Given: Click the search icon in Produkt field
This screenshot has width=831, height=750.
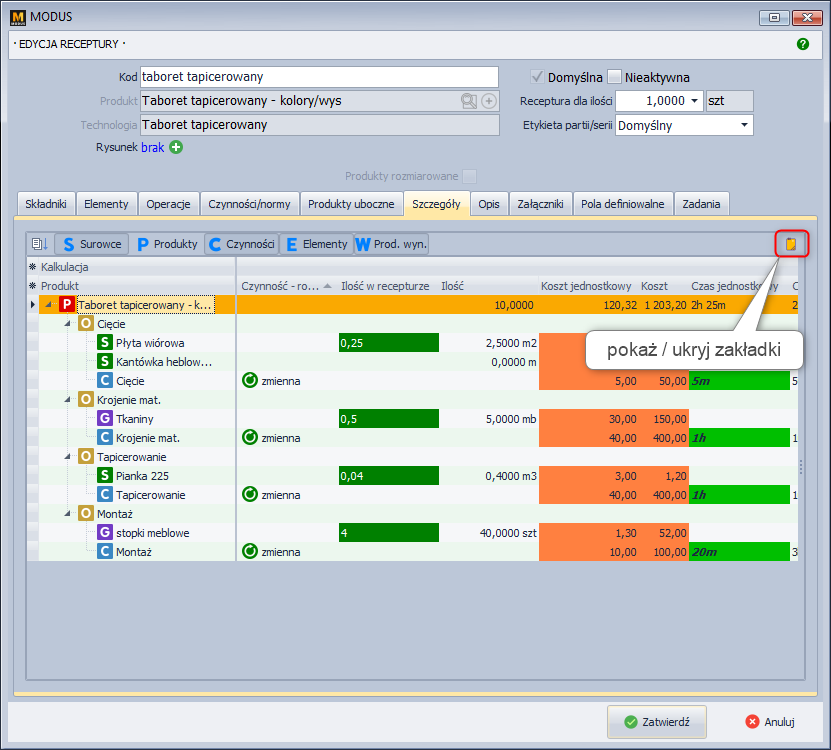Looking at the screenshot, I should [468, 101].
